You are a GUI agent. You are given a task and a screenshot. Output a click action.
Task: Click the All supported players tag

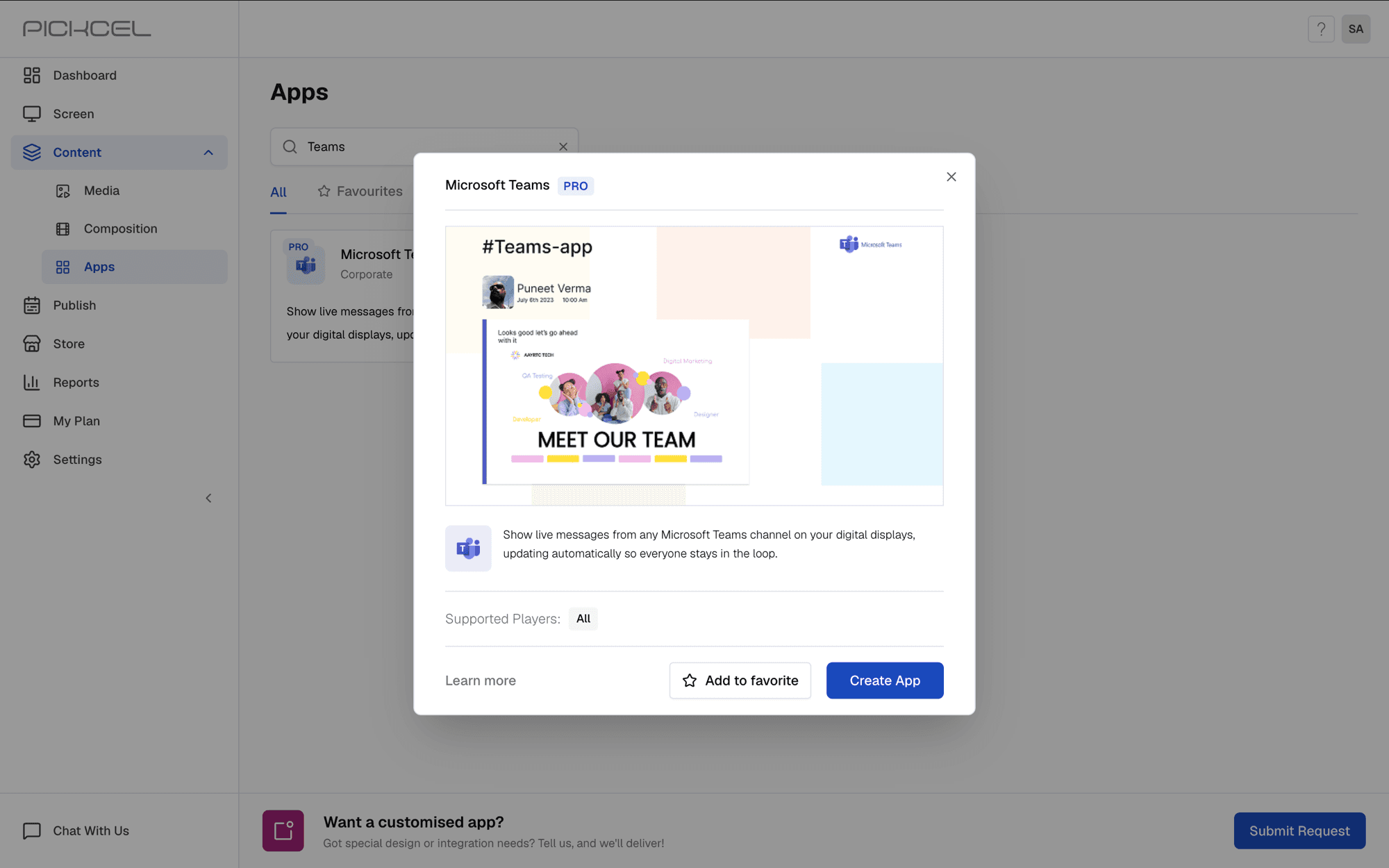point(583,619)
